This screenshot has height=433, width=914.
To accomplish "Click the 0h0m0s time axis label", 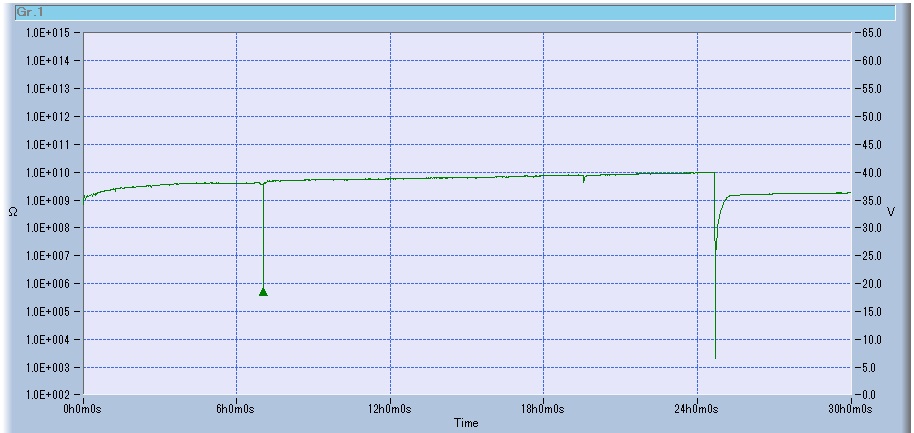I will click(83, 409).
